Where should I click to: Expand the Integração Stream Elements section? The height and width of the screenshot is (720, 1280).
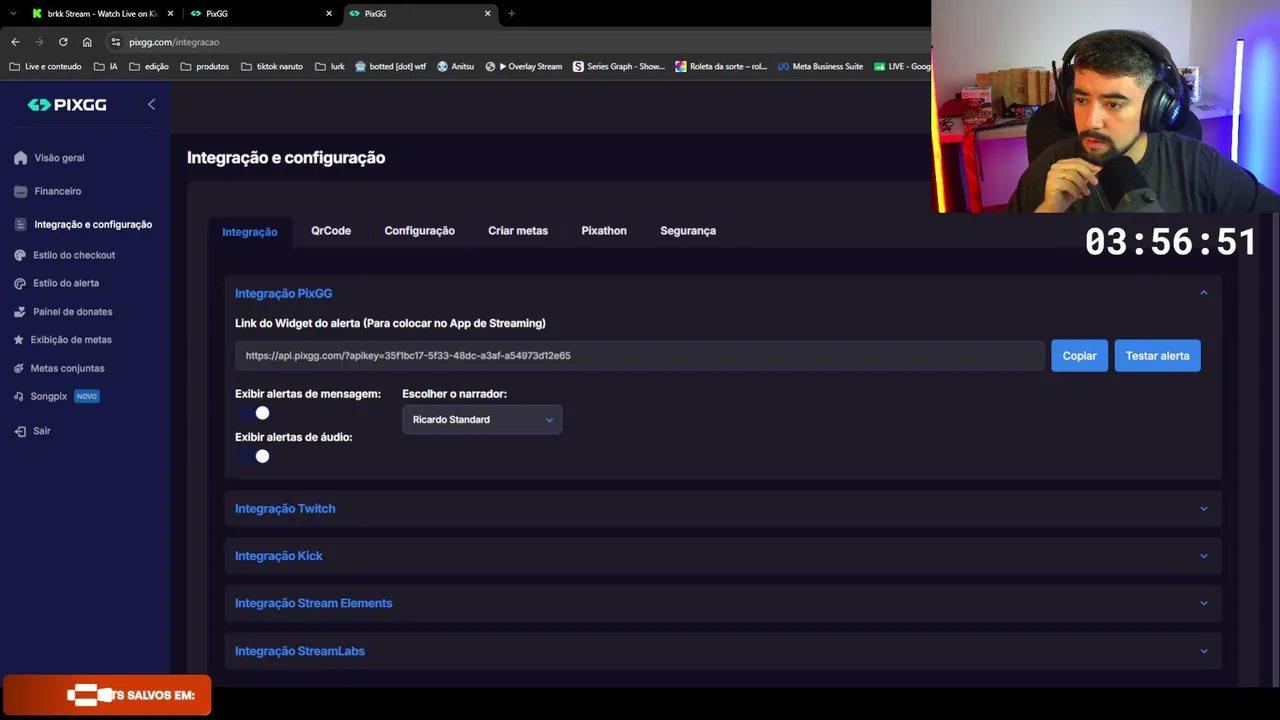pyautogui.click(x=722, y=603)
